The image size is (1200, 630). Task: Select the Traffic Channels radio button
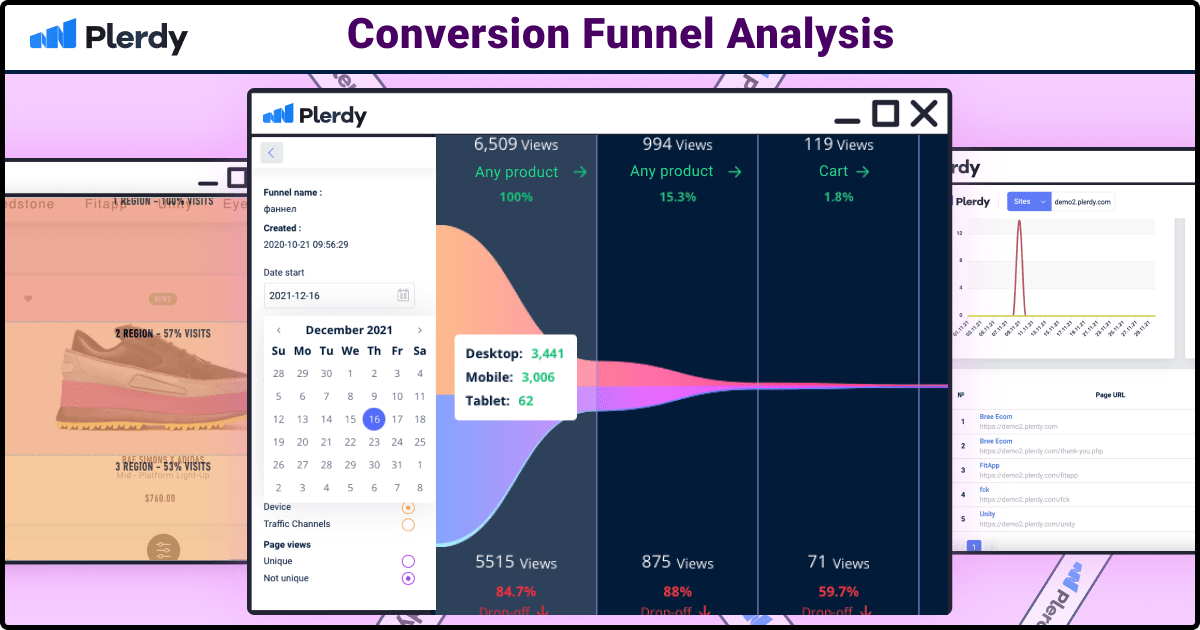coord(408,523)
